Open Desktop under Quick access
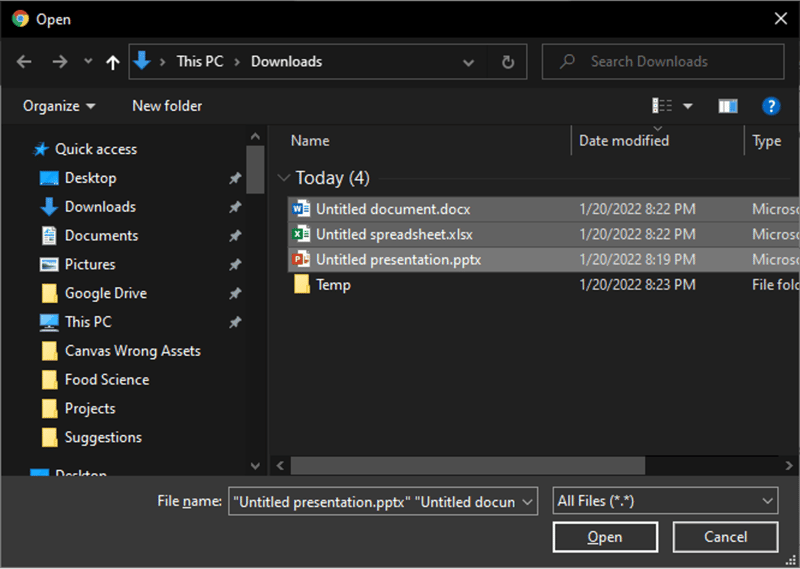The width and height of the screenshot is (800, 569). click(x=90, y=178)
